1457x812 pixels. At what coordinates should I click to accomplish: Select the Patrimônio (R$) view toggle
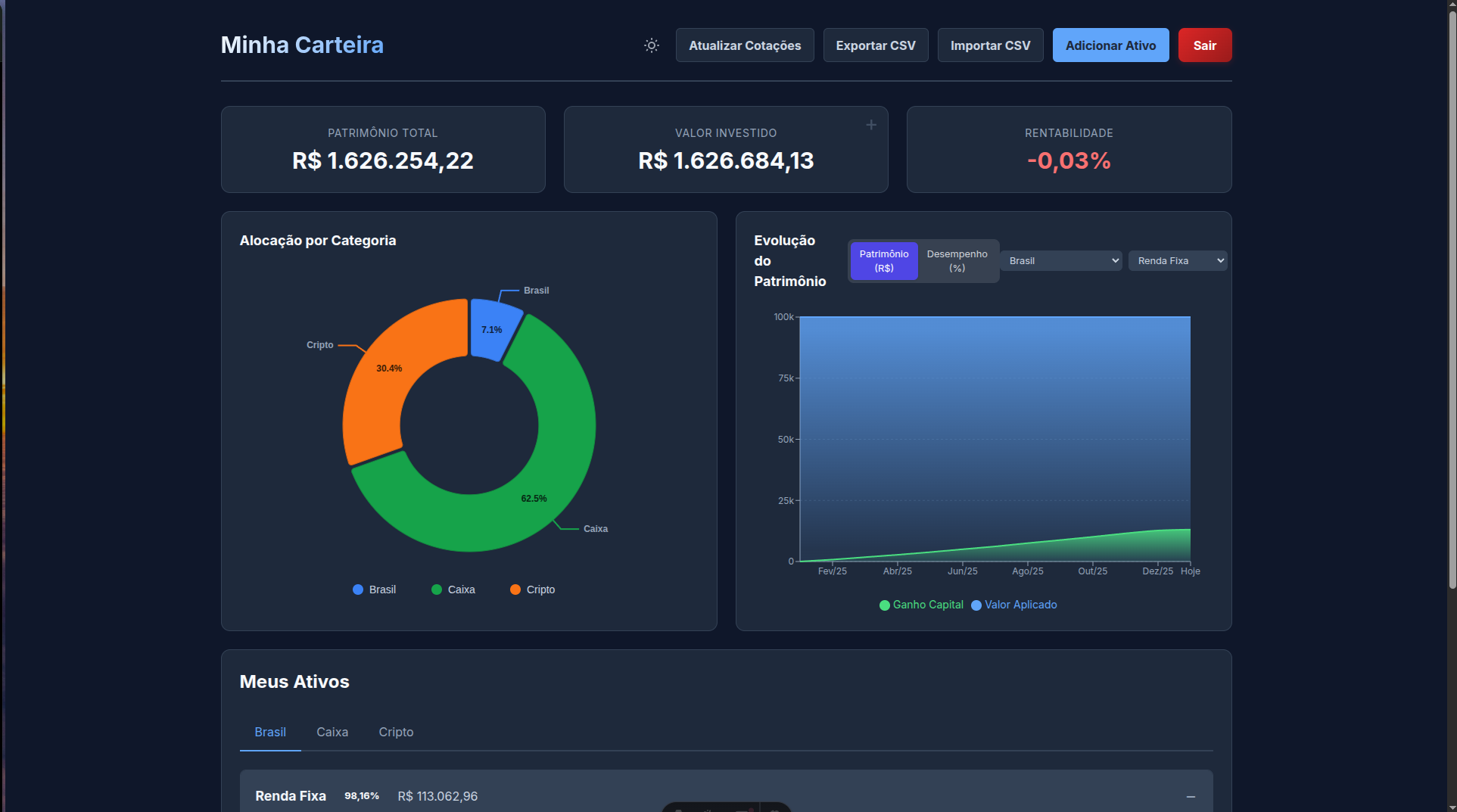pos(884,260)
